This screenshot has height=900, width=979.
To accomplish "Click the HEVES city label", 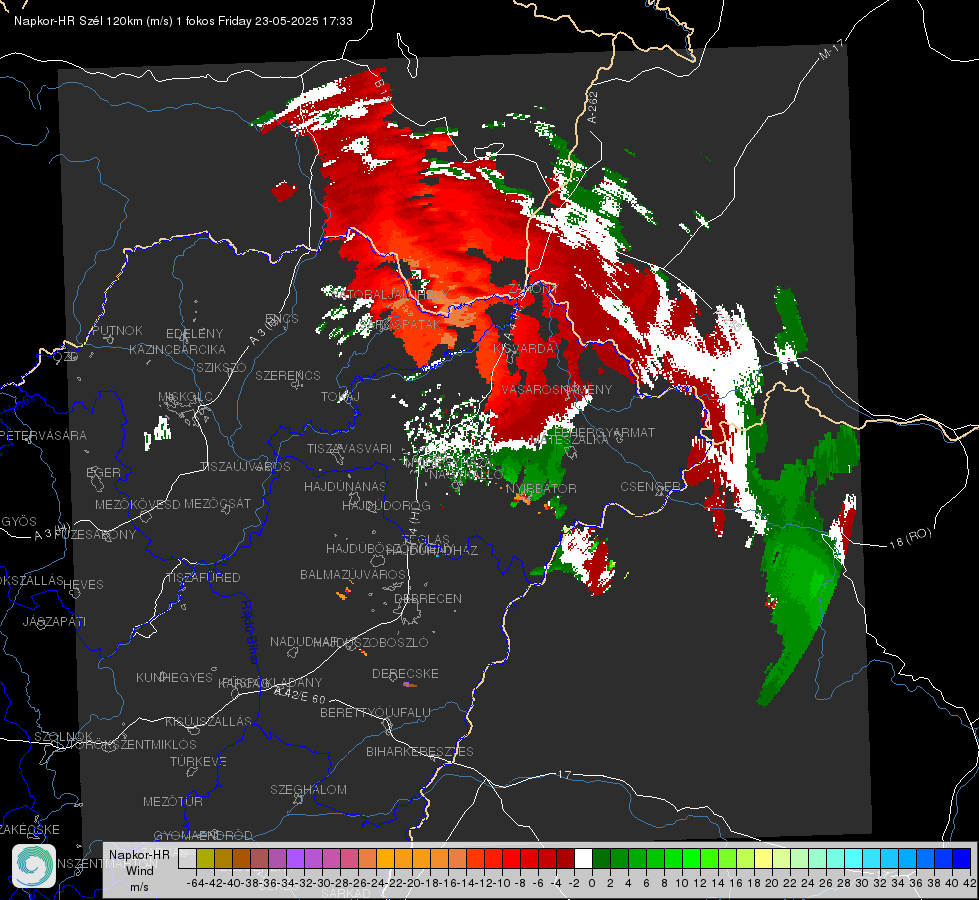I will 84,585.
